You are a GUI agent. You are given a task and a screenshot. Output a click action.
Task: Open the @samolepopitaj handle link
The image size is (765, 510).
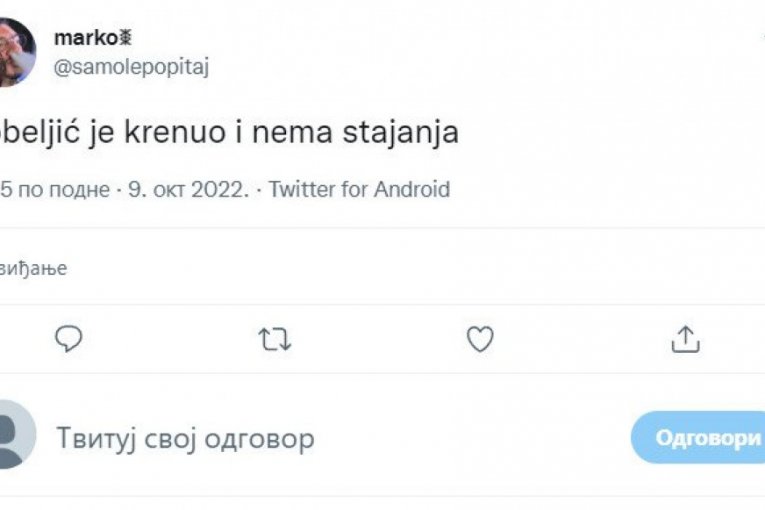(x=131, y=66)
